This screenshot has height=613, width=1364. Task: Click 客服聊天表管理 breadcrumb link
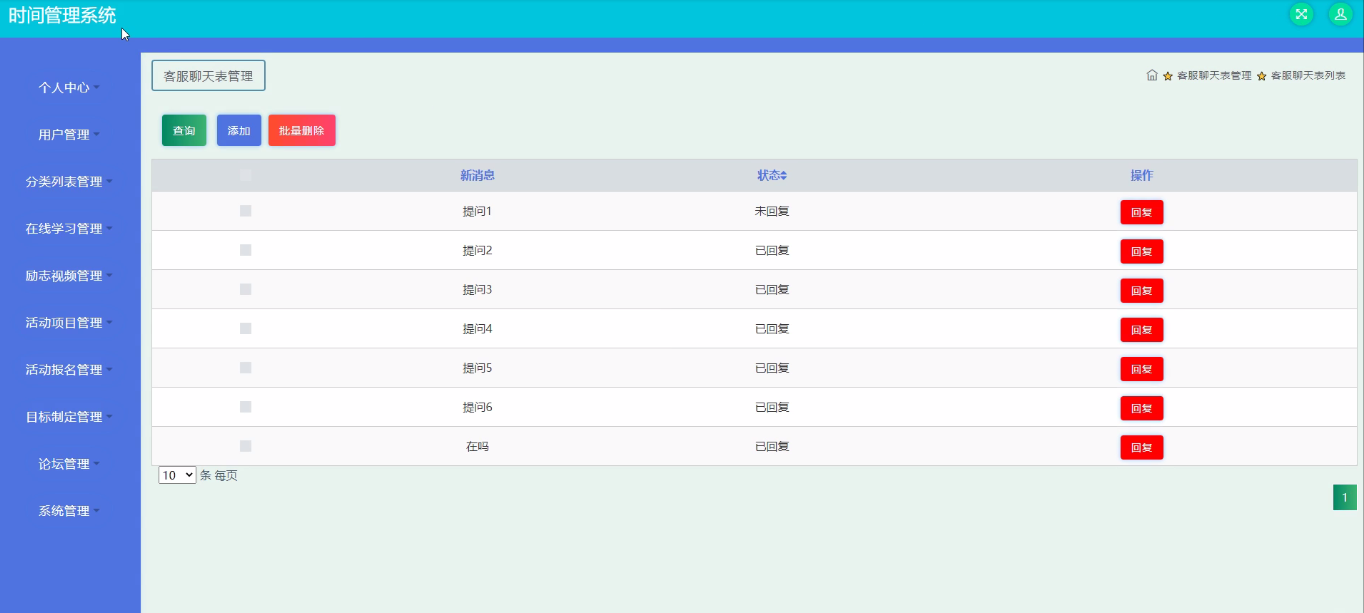point(1214,76)
